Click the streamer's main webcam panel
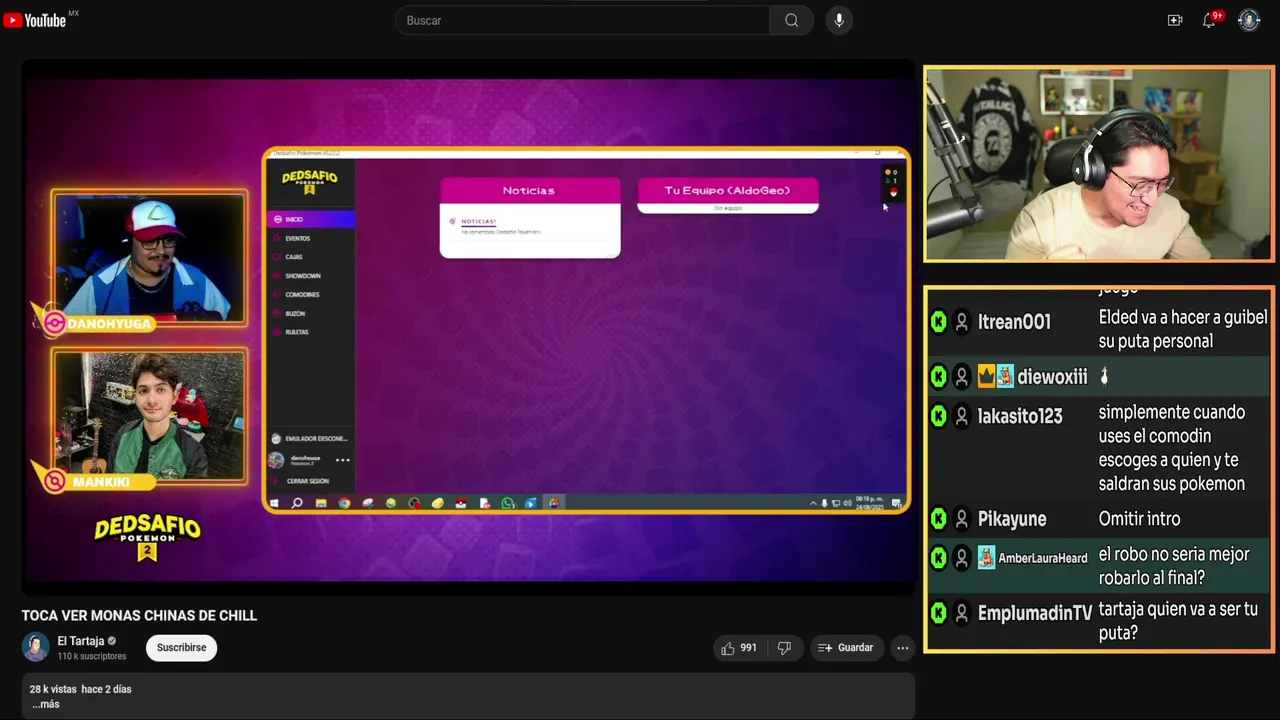The height and width of the screenshot is (720, 1280). click(x=1098, y=164)
